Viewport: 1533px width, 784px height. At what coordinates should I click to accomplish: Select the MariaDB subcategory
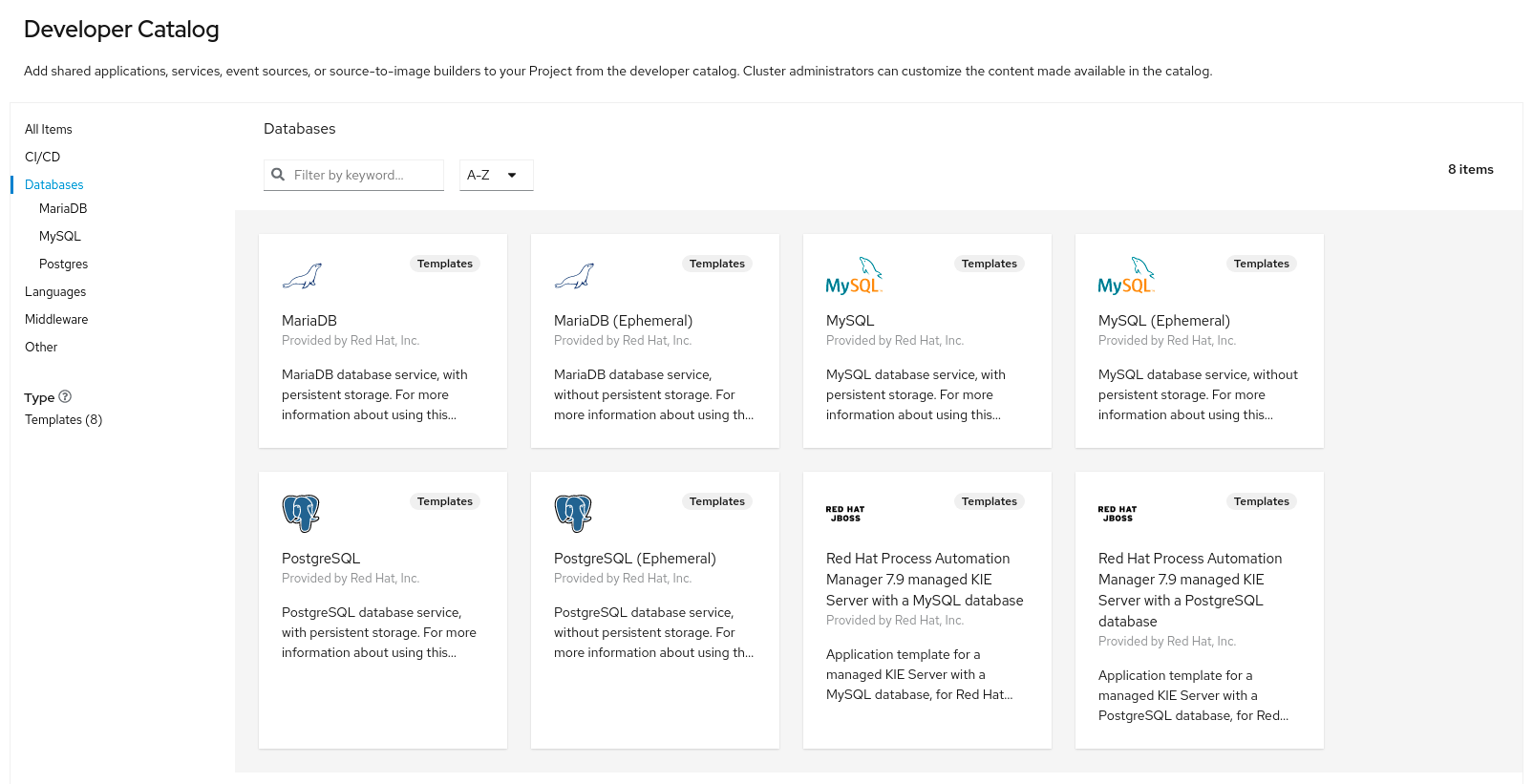pos(63,208)
